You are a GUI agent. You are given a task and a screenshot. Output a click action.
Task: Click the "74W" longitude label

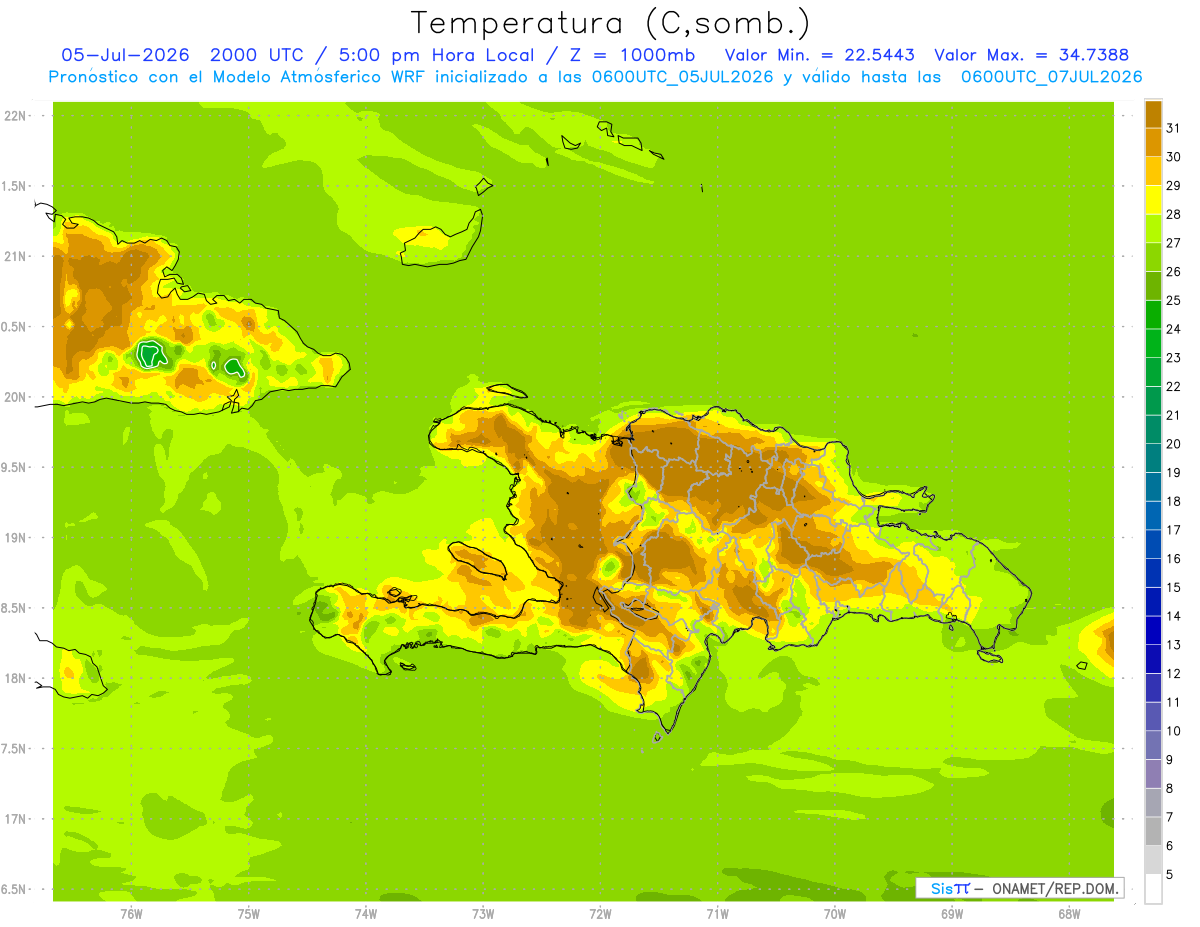[366, 914]
